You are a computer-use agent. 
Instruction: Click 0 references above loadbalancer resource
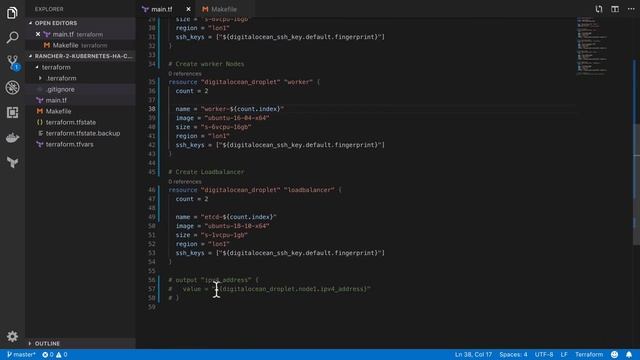(184, 181)
